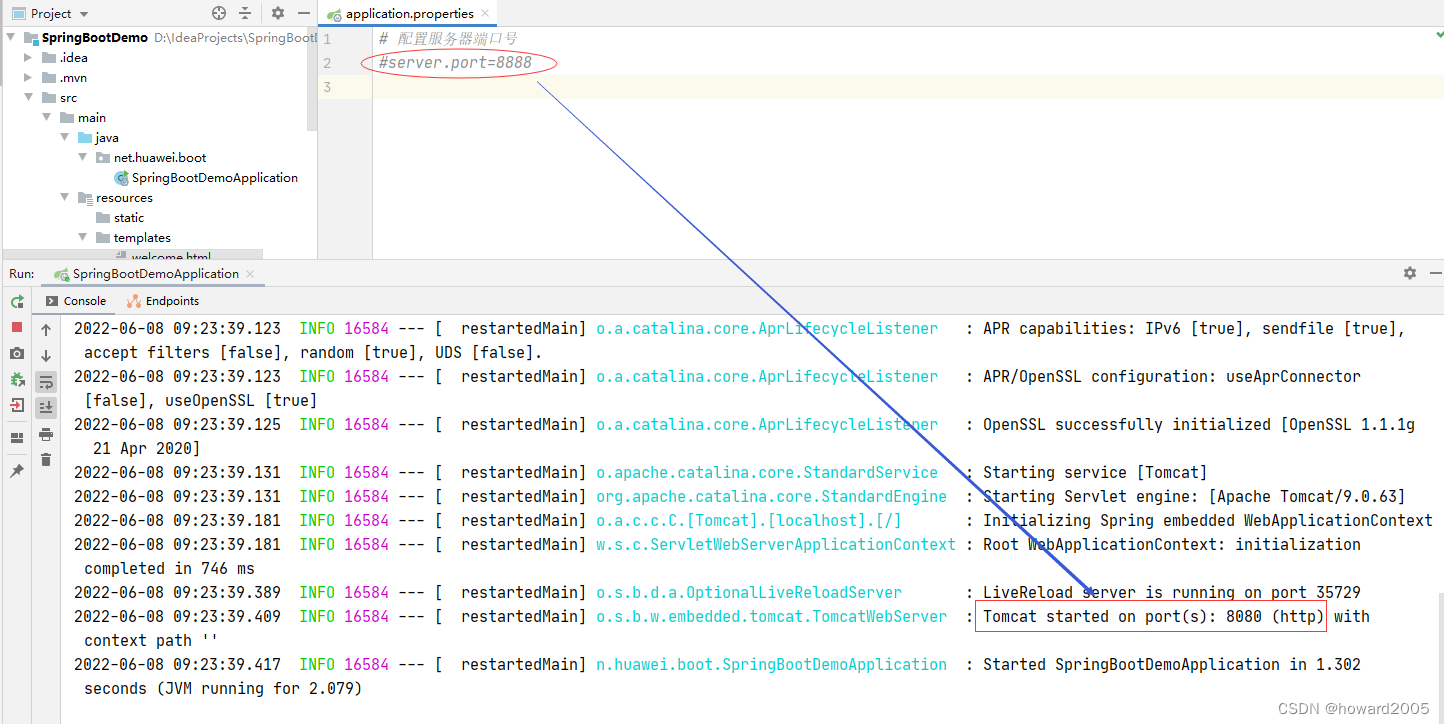Open the restore layout icon in Run sidebar
Screen dimensions: 1444x724
click(x=17, y=438)
